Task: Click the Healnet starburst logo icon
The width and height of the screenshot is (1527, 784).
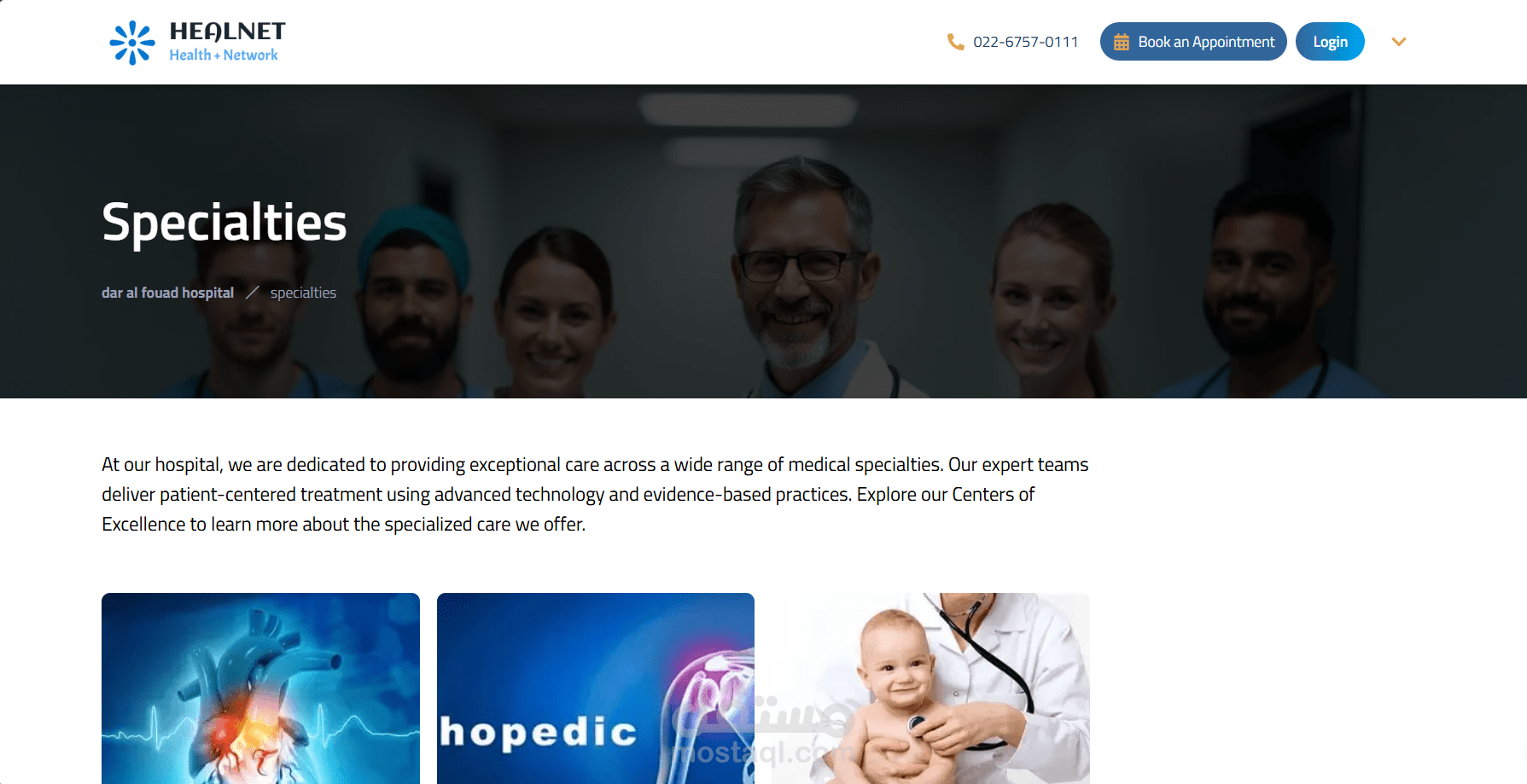Action: [x=132, y=43]
